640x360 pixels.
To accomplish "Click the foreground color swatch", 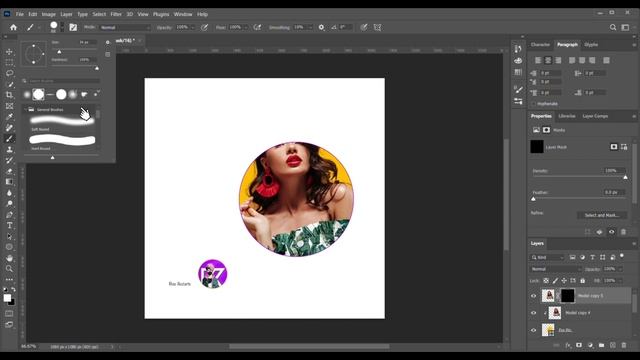I will (x=7, y=298).
